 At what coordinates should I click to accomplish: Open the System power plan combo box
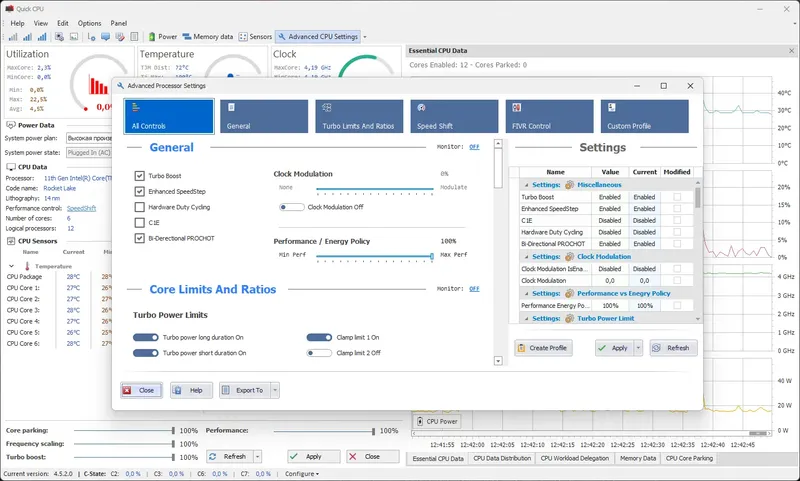click(89, 138)
